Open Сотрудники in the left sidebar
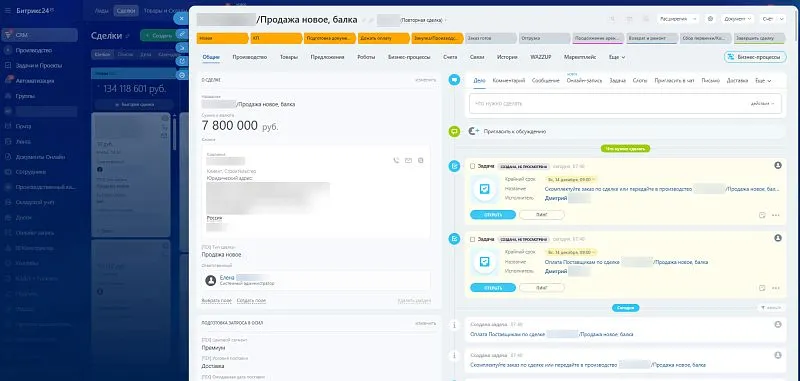Viewport: 800px width, 381px height. 31,172
